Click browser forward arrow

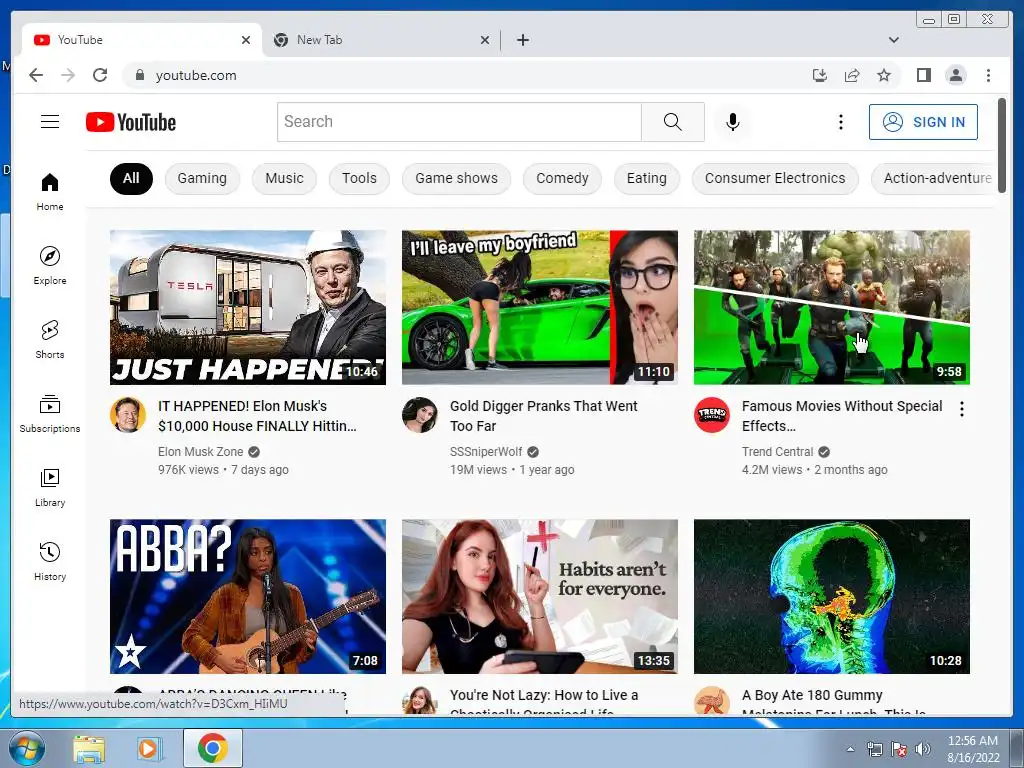[x=68, y=75]
